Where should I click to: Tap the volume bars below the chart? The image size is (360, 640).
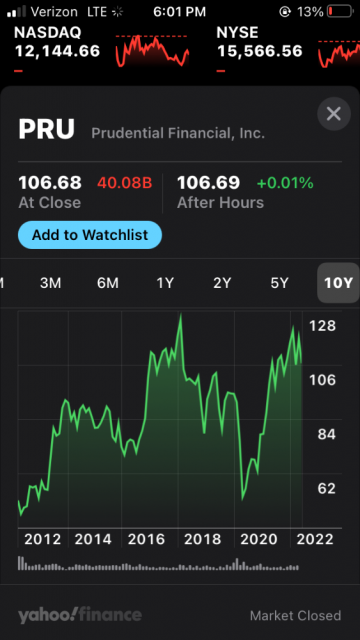158,563
